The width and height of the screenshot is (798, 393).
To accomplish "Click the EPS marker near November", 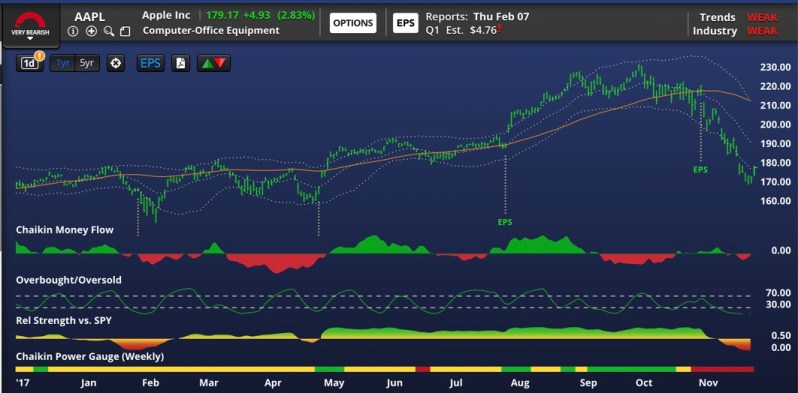I will [x=700, y=170].
